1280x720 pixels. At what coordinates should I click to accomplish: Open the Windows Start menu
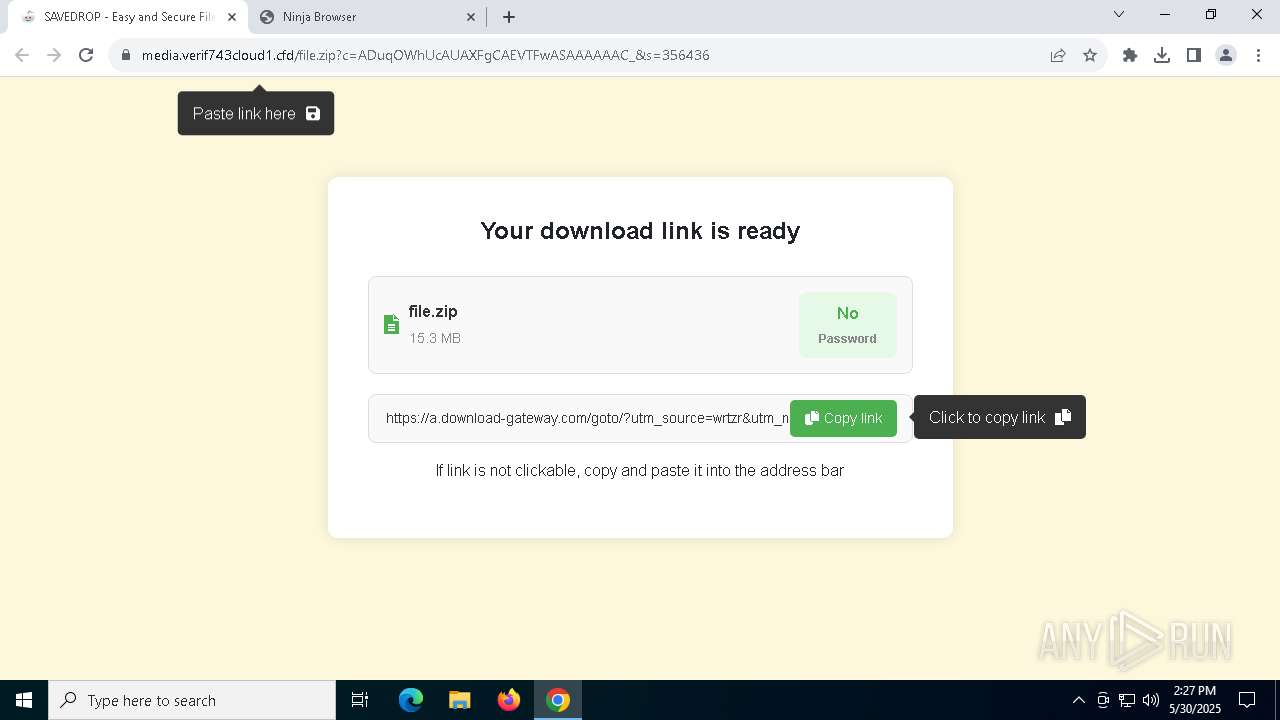[x=24, y=700]
